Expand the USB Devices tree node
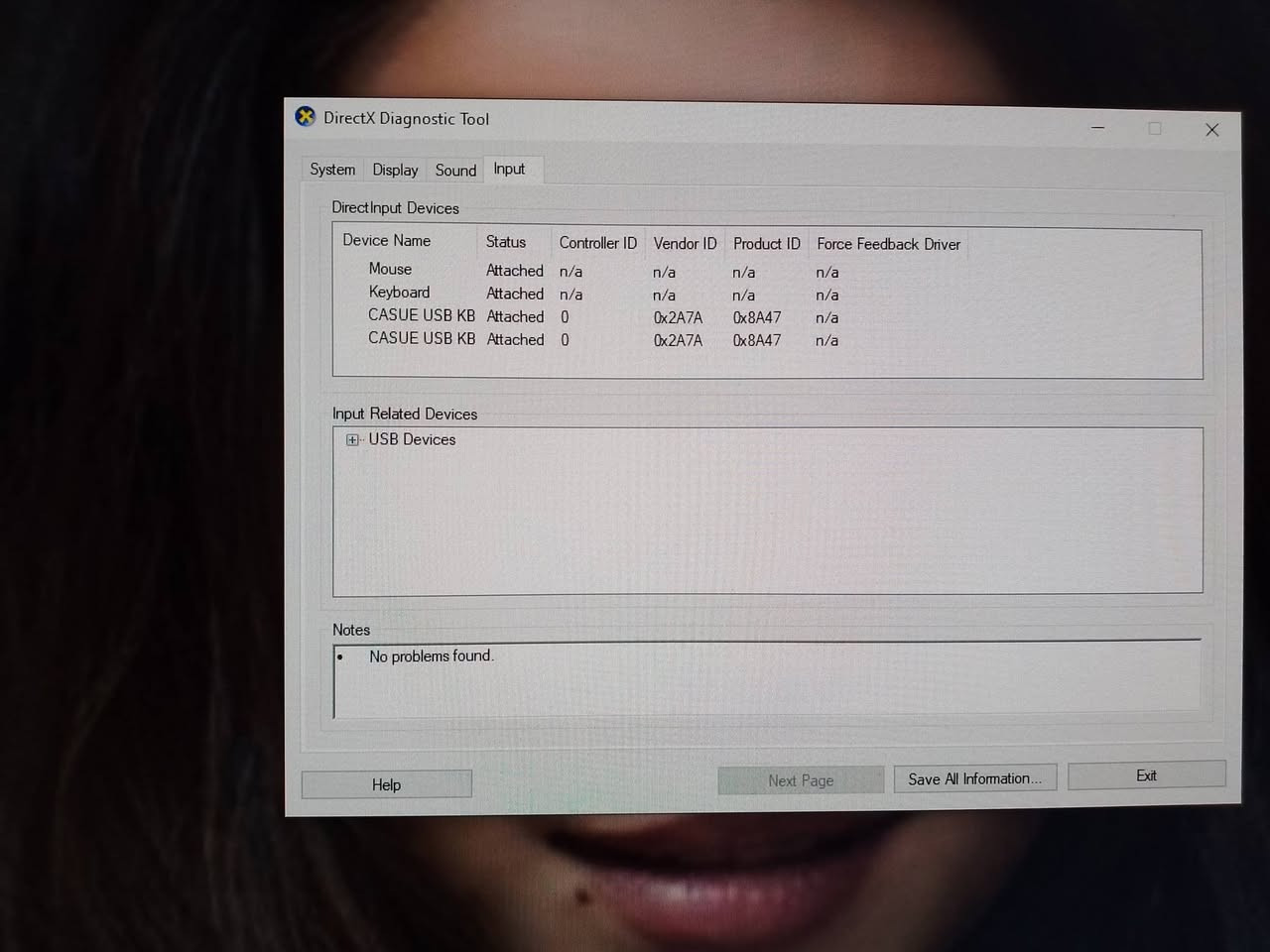This screenshot has width=1270, height=952. coord(352,439)
